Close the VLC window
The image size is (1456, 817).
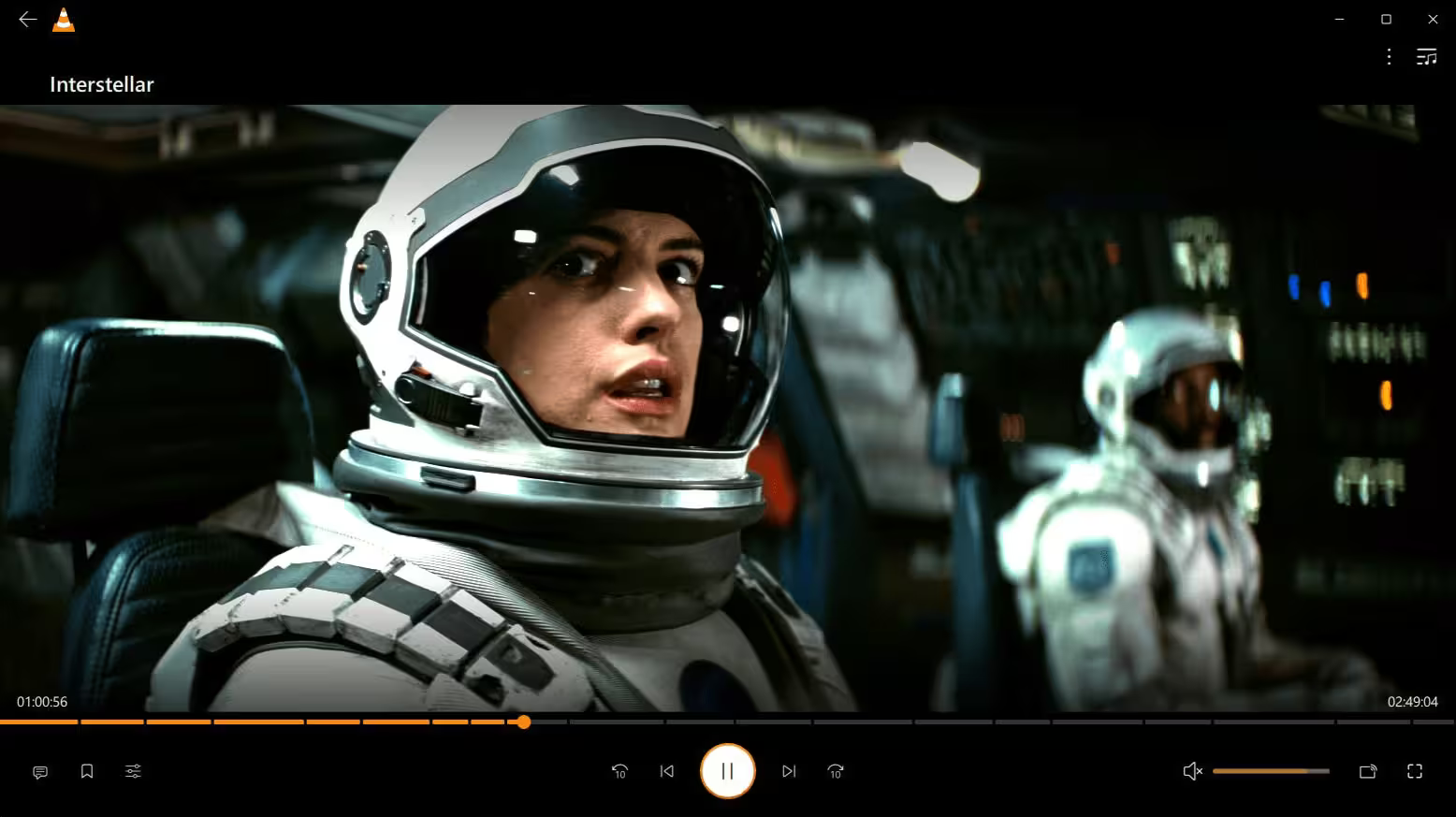click(x=1433, y=19)
